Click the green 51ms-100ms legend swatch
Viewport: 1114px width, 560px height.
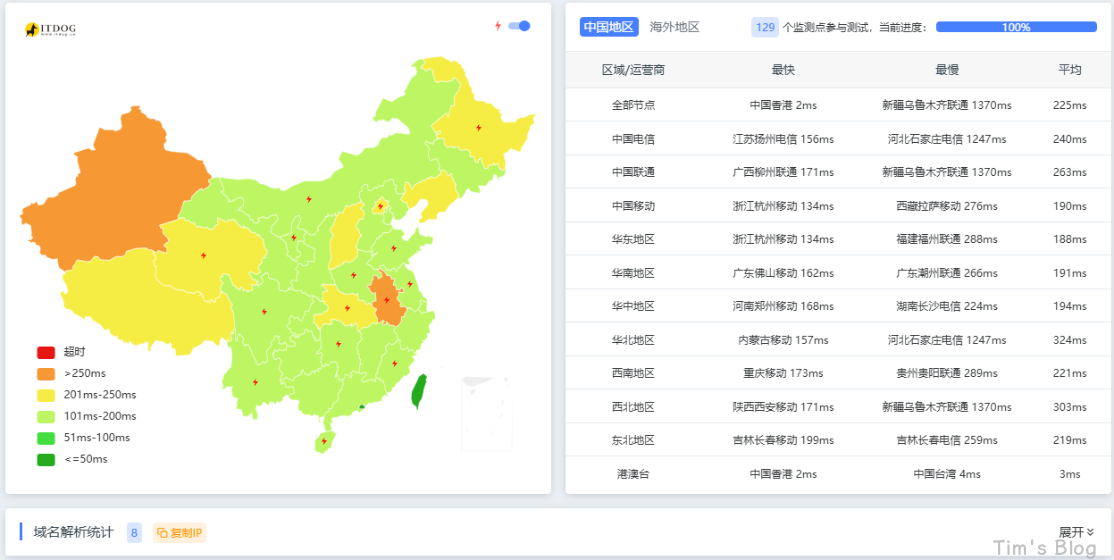(x=45, y=438)
